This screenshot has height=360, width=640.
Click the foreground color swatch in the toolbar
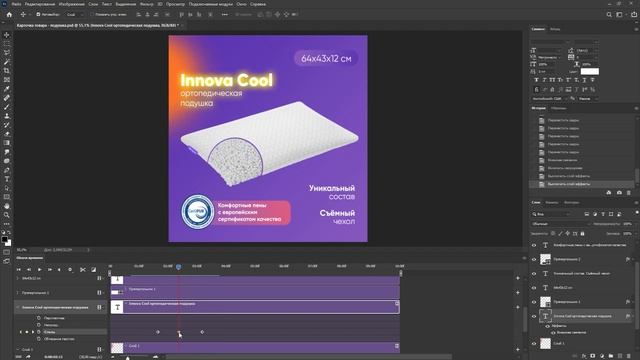(x=4, y=239)
